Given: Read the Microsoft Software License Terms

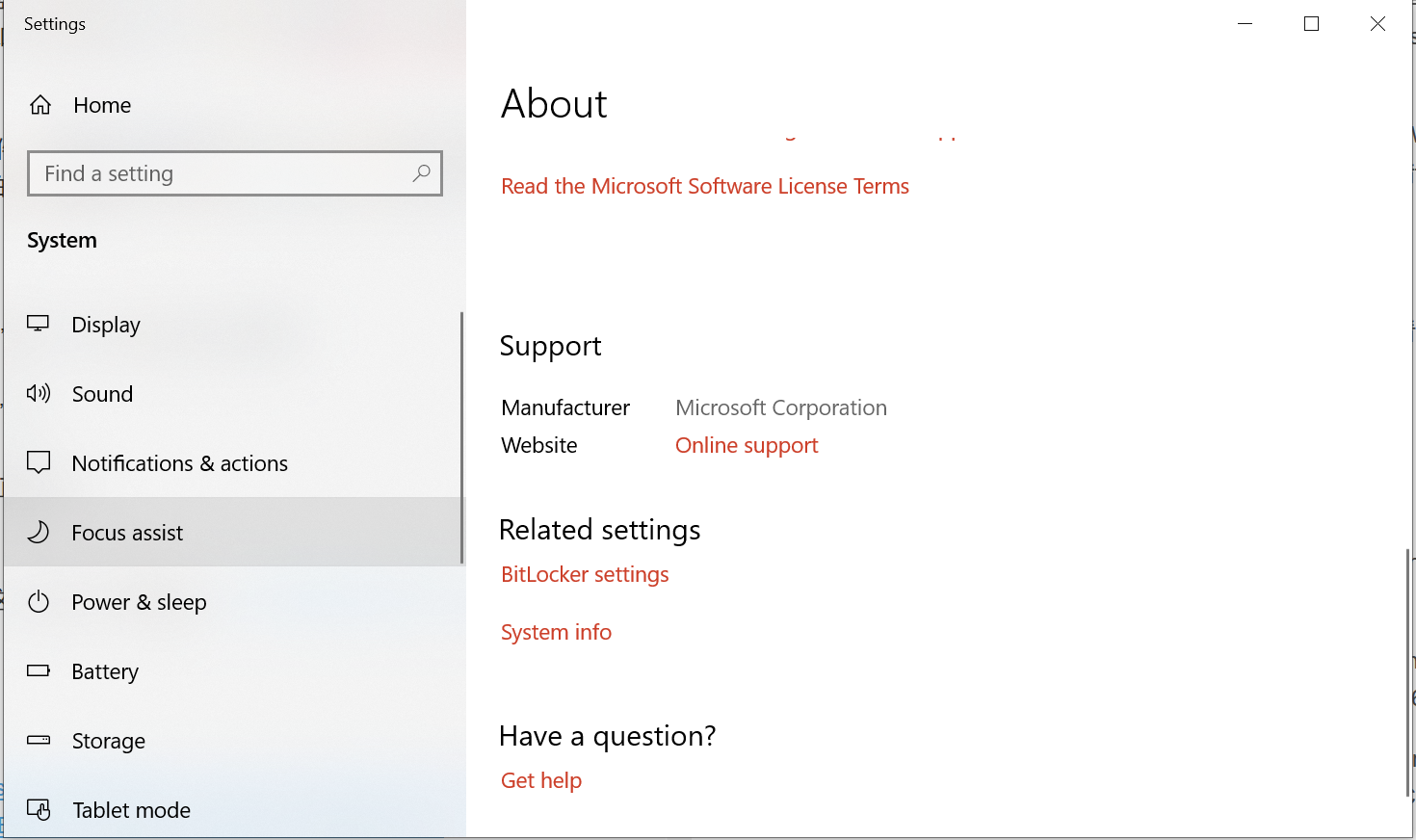Looking at the screenshot, I should 705,186.
